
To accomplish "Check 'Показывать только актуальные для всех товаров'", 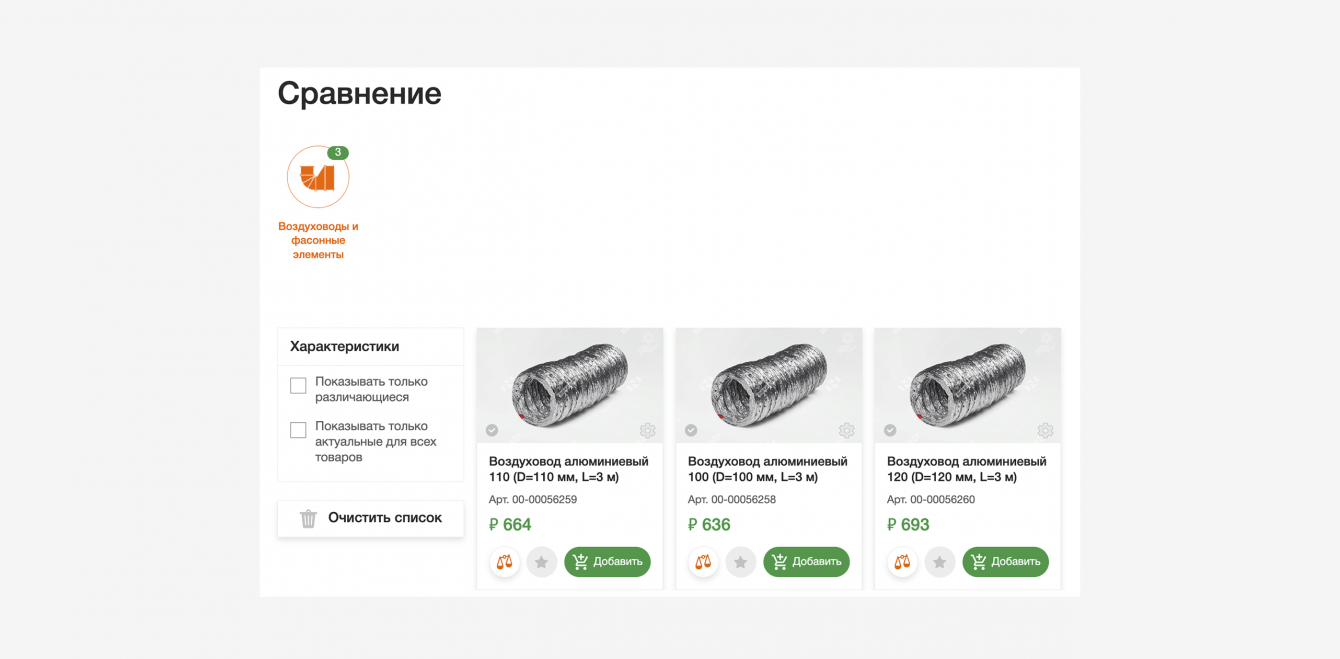I will 298,430.
